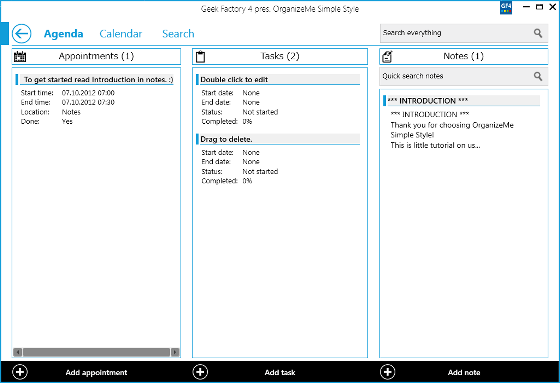Click the Done value 'Yes'
560x383 pixels.
coord(67,122)
